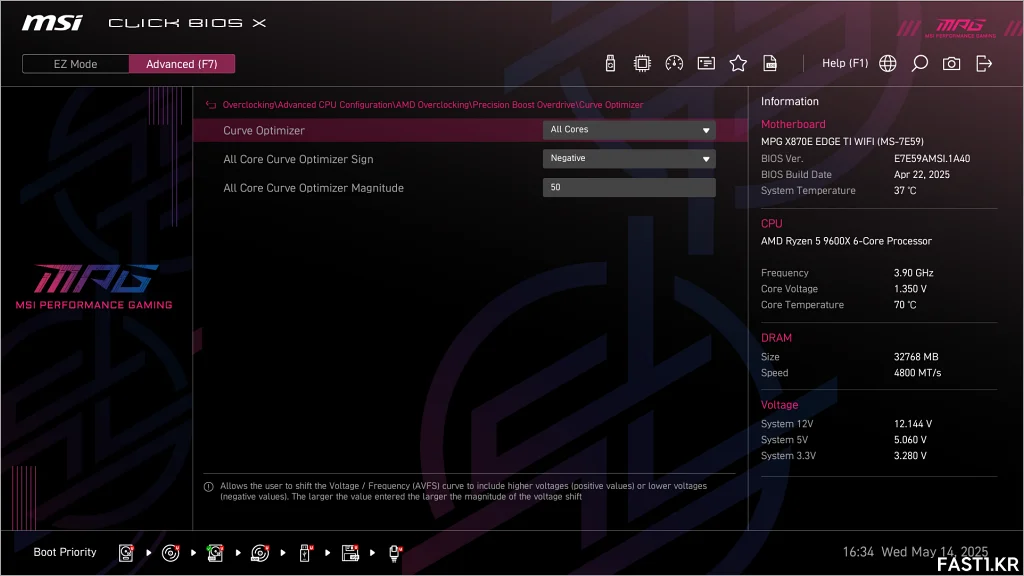Select the USB optical disc boot device
This screenshot has height=576, width=1024.
(x=260, y=553)
